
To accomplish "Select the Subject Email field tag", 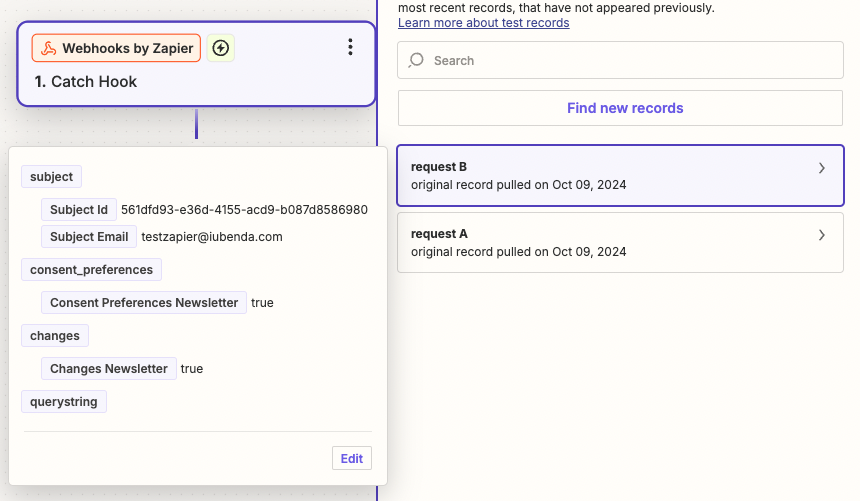I will tap(89, 237).
